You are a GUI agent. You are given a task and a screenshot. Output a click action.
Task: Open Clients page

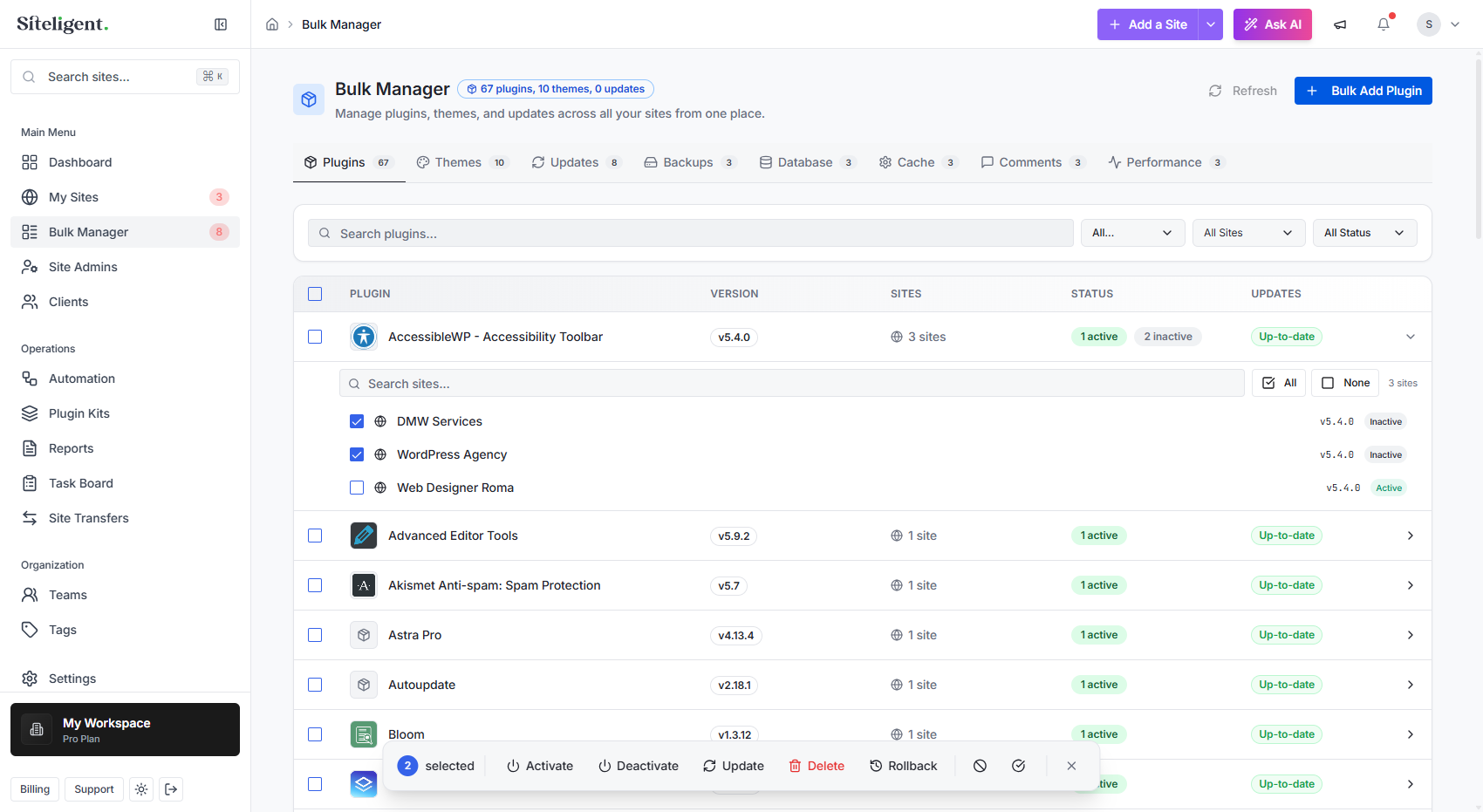tap(125, 302)
